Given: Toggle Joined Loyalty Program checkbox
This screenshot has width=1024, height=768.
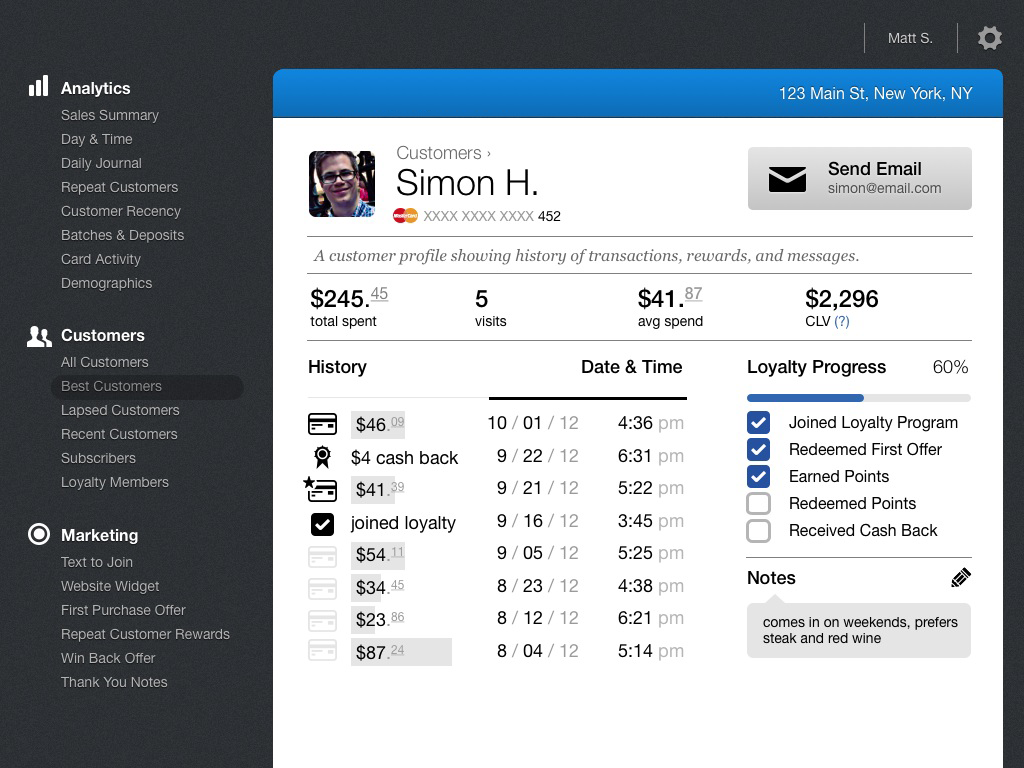Looking at the screenshot, I should click(x=758, y=423).
